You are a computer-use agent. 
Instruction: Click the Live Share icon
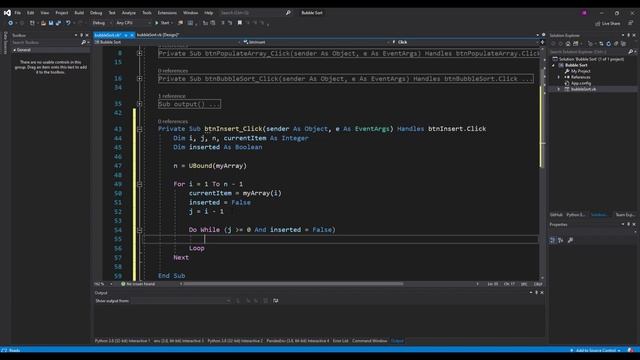(598, 24)
